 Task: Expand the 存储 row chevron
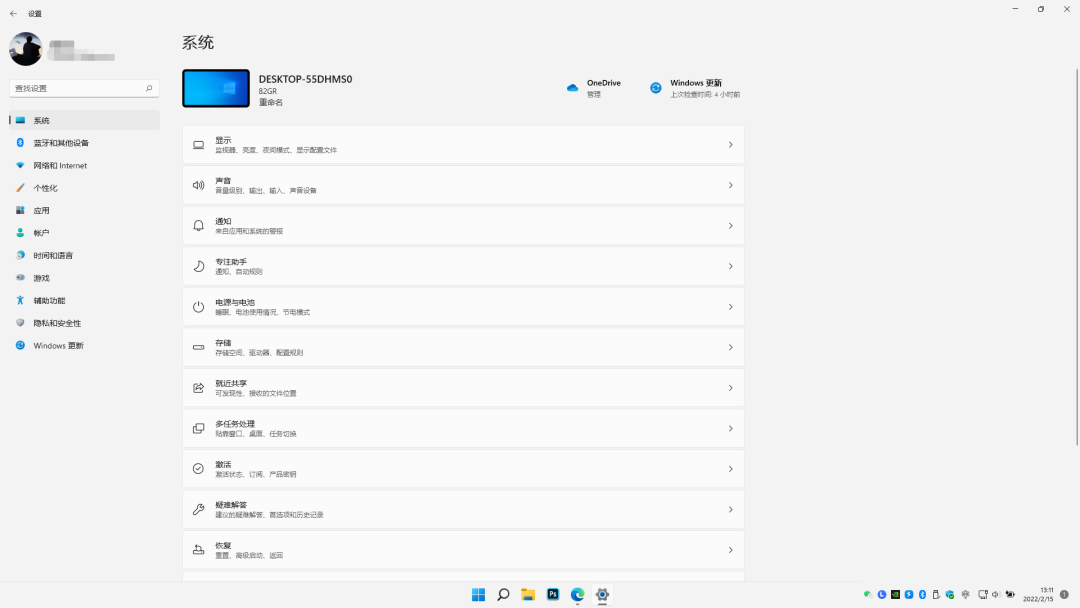730,348
